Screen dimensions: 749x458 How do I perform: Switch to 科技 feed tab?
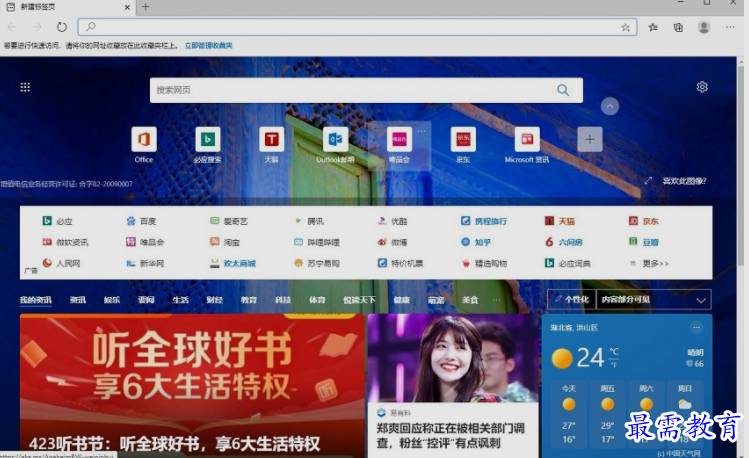coord(283,300)
